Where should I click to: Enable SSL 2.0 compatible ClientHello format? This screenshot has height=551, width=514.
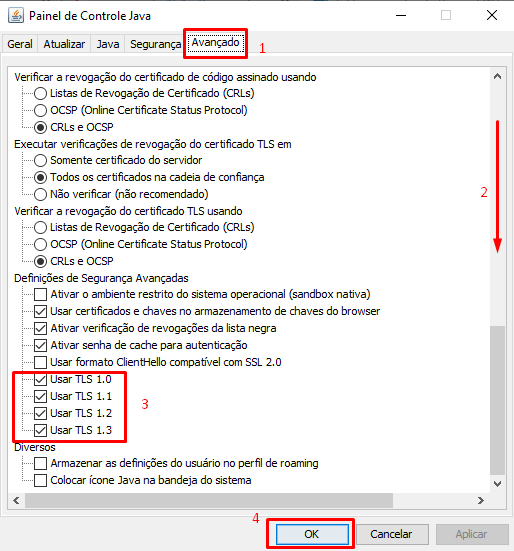tap(40, 362)
